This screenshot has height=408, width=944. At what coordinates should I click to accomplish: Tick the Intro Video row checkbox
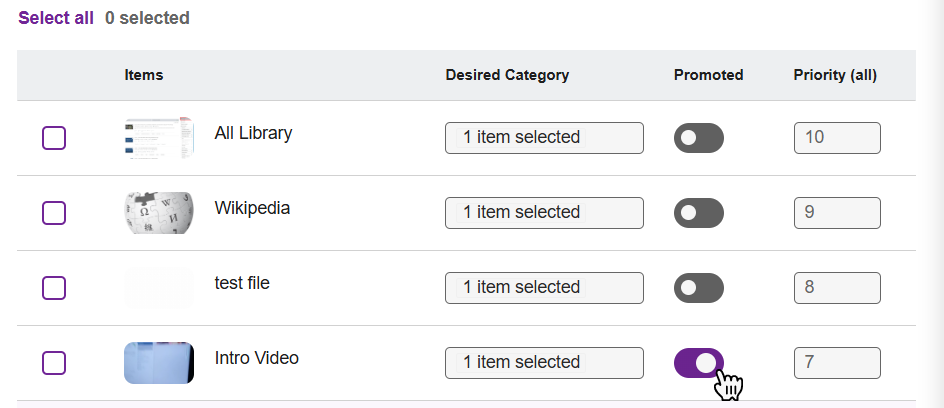pos(54,362)
